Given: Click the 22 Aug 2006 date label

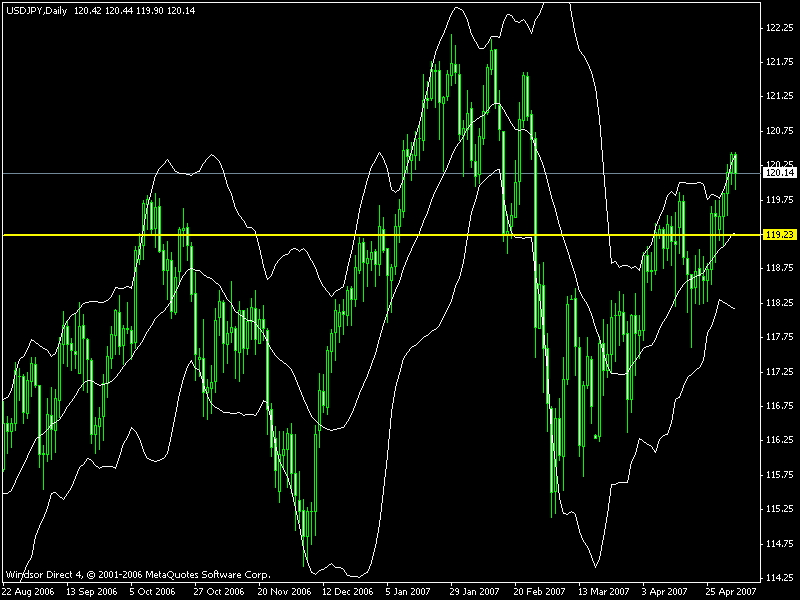Looking at the screenshot, I should click(x=28, y=592).
